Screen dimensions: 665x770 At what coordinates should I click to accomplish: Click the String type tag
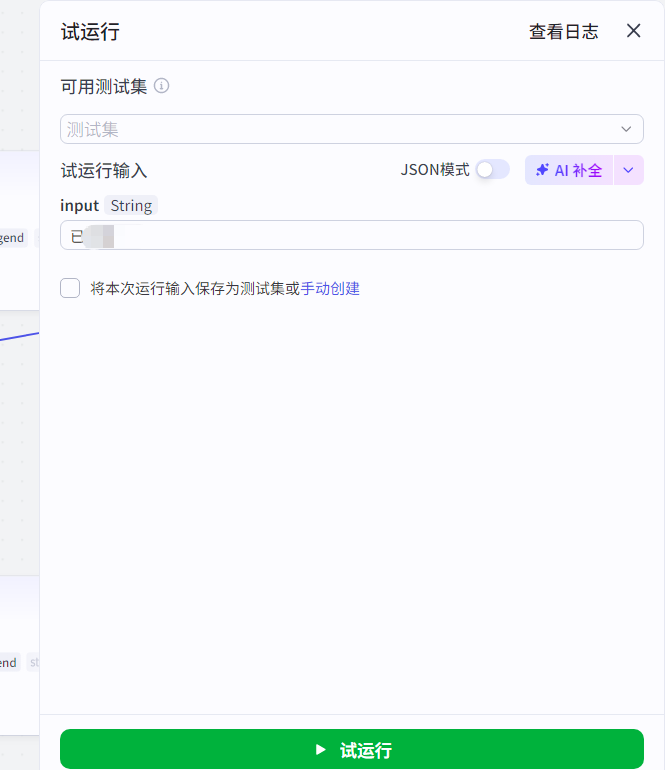pyautogui.click(x=131, y=206)
